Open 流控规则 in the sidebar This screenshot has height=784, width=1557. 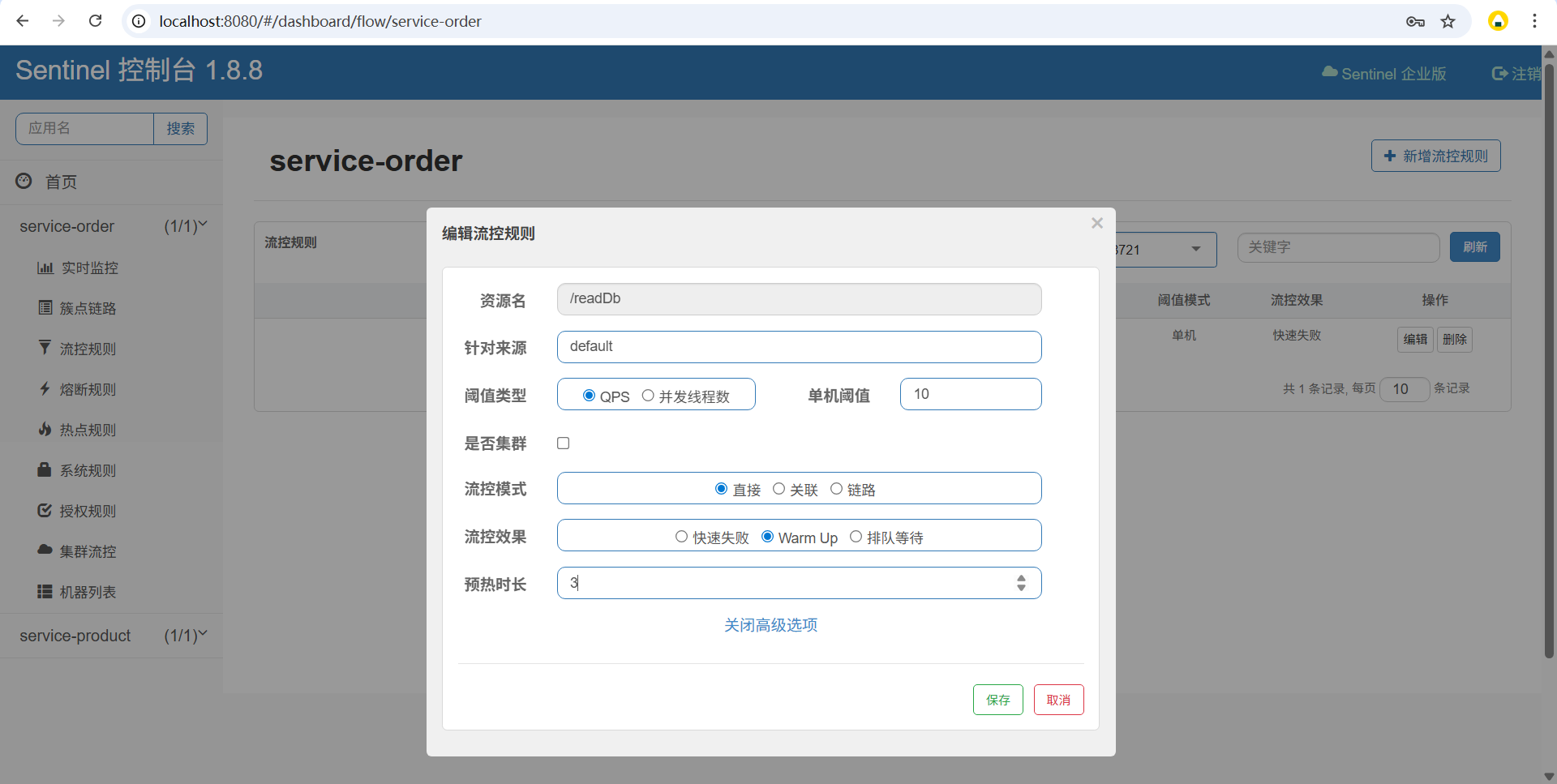[88, 349]
